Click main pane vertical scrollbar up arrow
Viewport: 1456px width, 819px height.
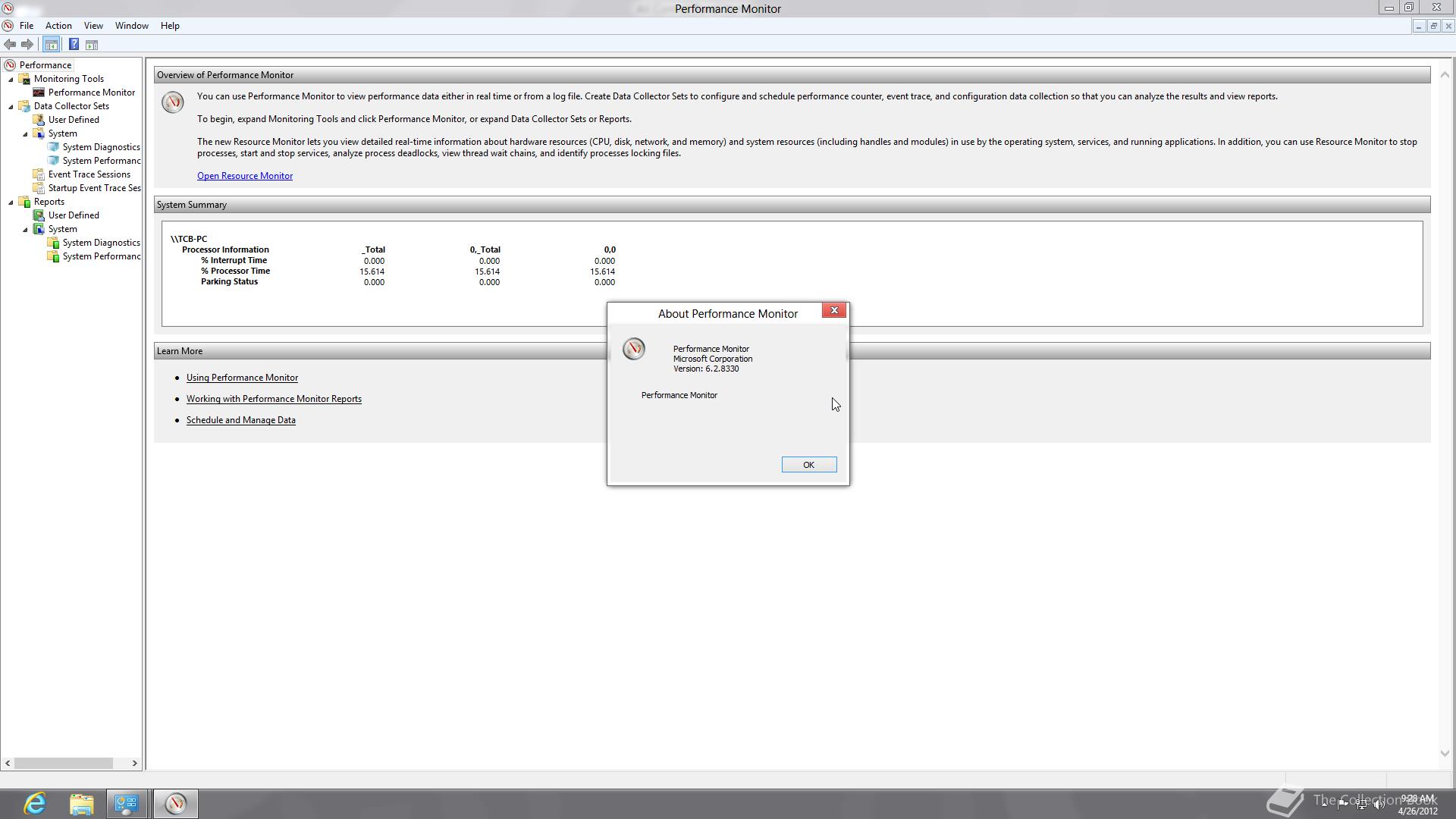[1445, 75]
